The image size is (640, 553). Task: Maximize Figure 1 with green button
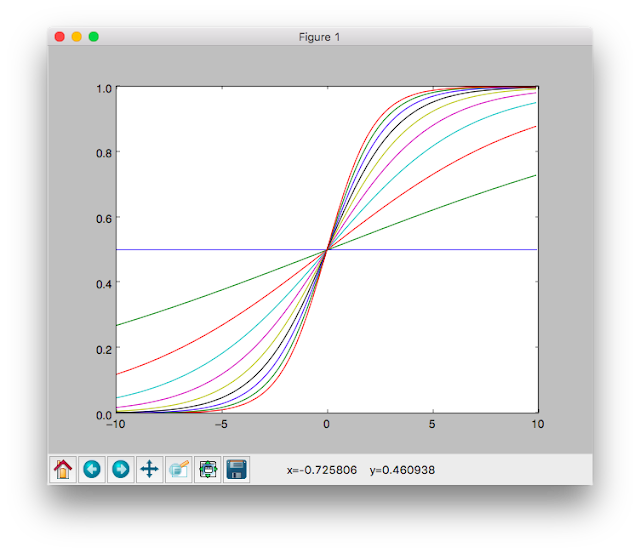click(94, 37)
